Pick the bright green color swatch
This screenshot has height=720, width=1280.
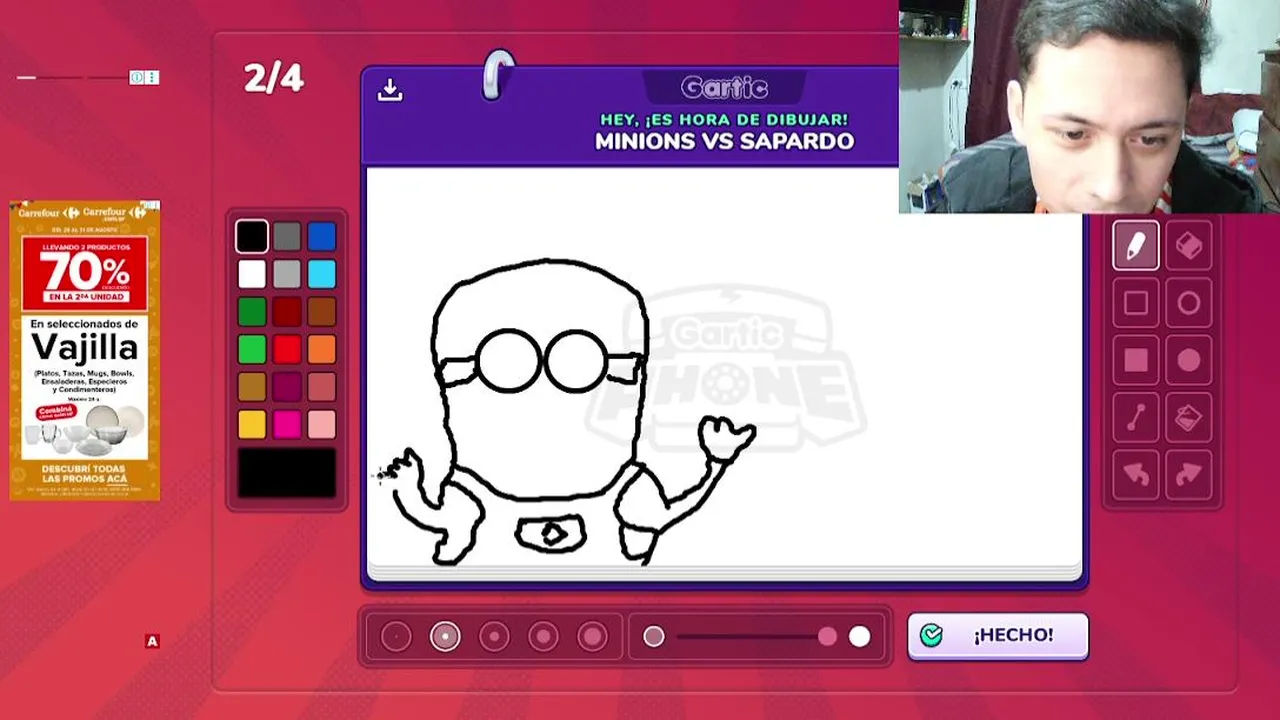[x=252, y=349]
